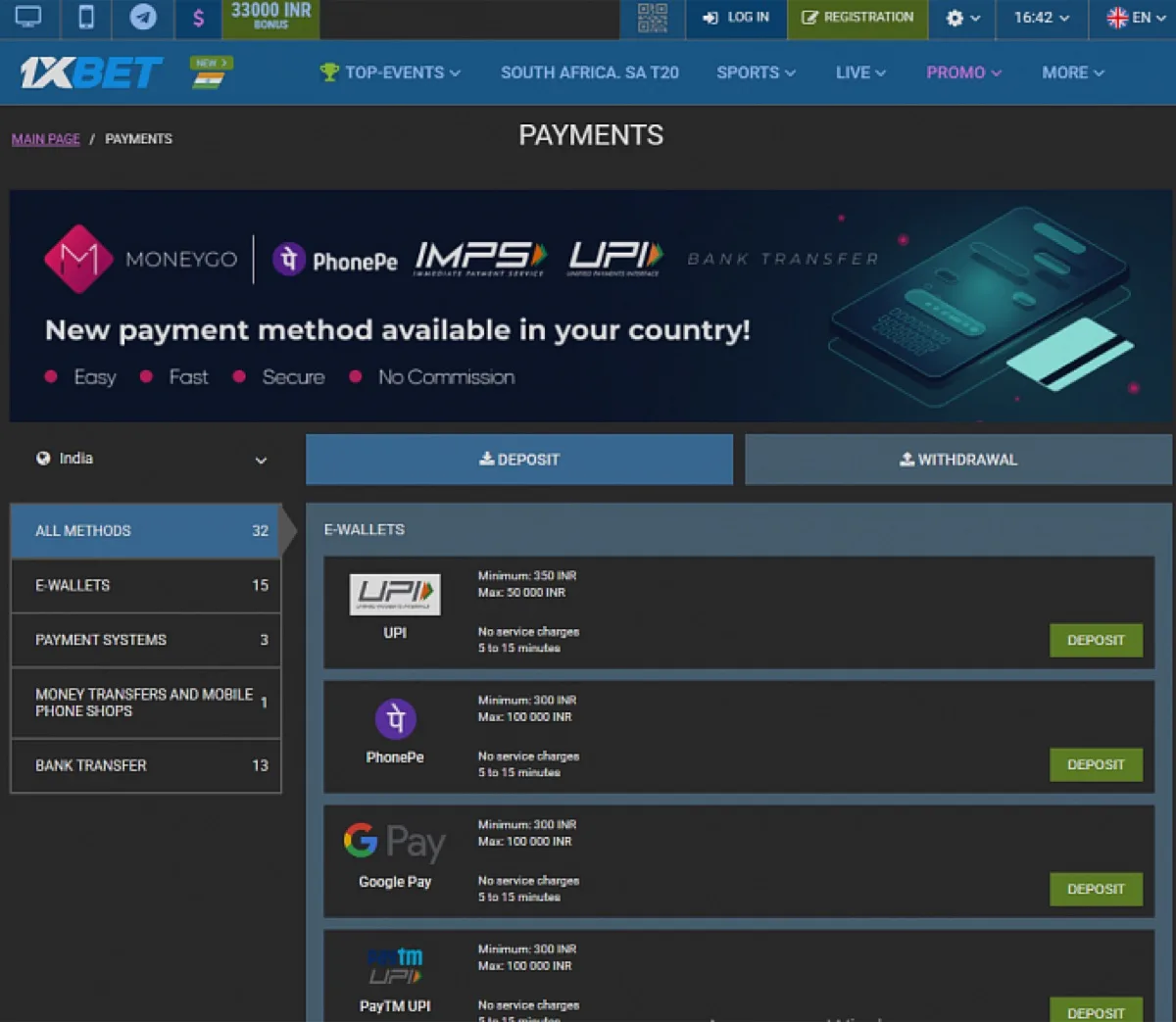Expand the LIVE menu
The image size is (1176, 1022).
pos(860,73)
